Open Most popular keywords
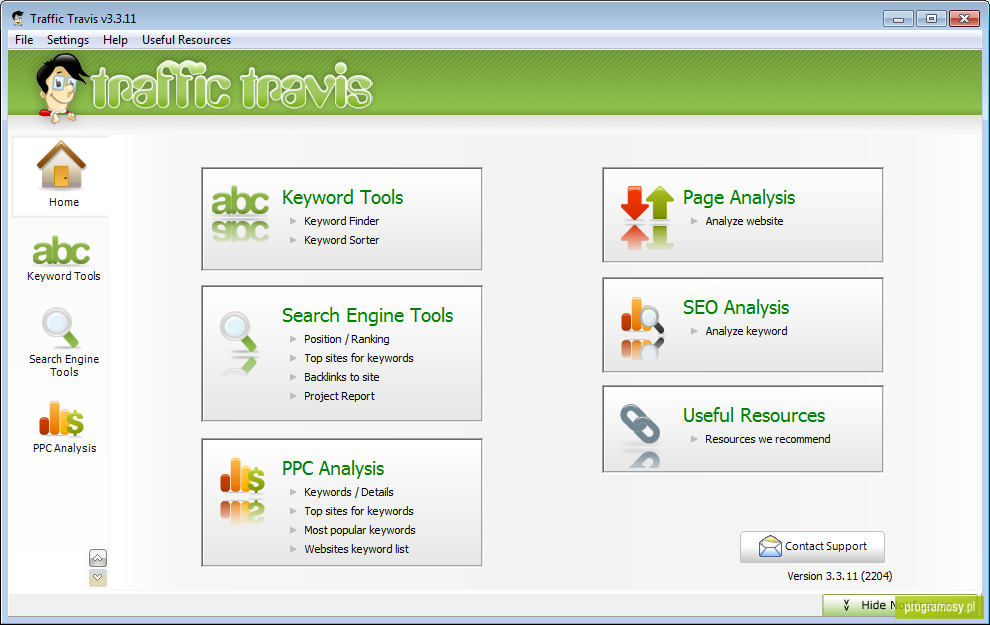Screen dimensions: 990x625 [360, 530]
